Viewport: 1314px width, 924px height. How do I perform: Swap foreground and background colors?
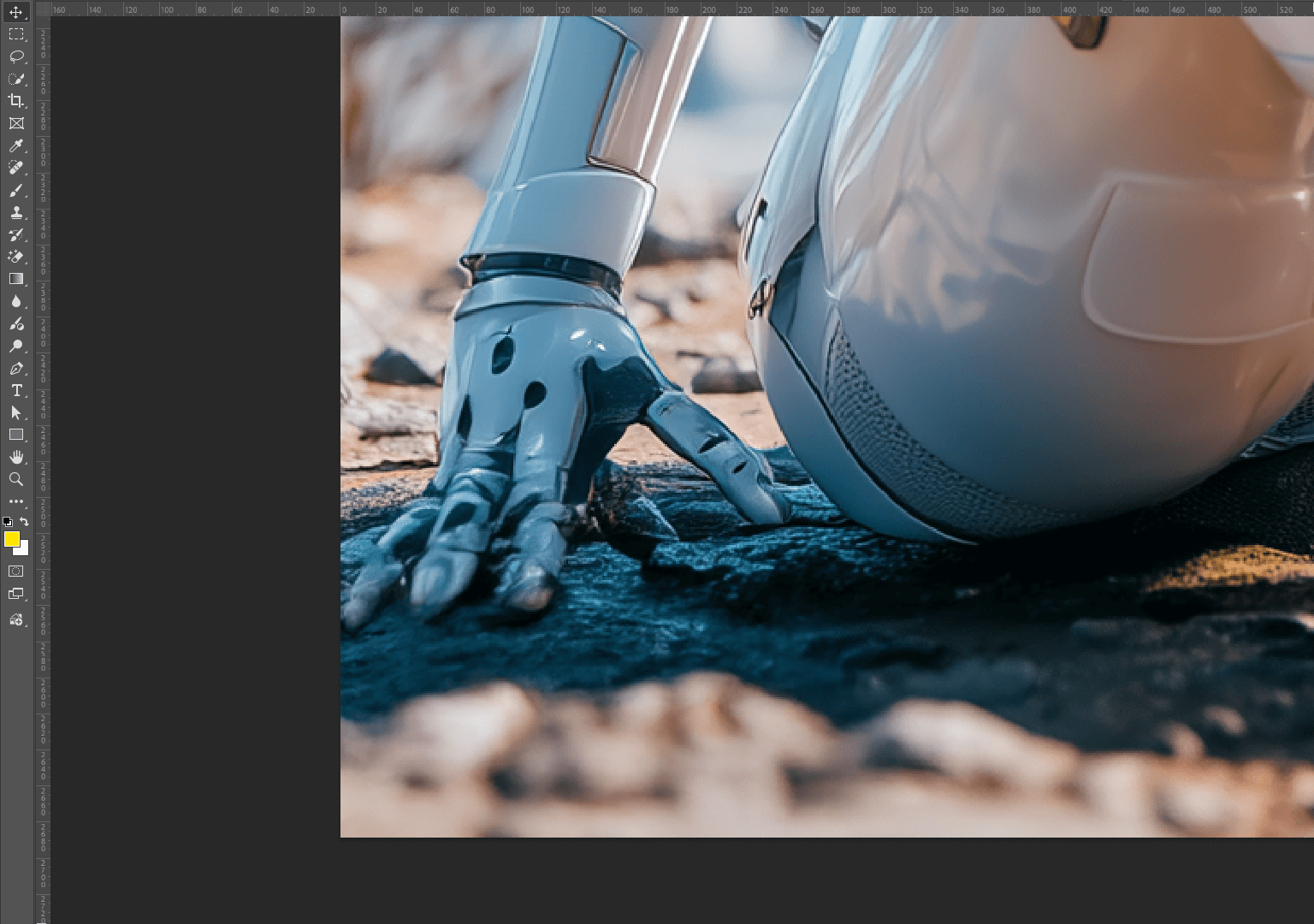coord(23,521)
